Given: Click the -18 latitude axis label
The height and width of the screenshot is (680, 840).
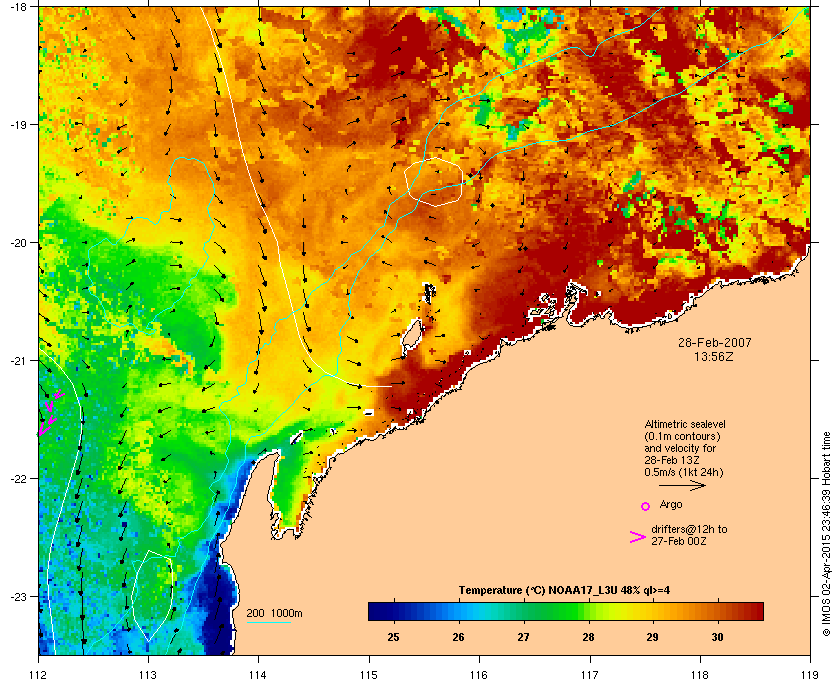Looking at the screenshot, I should pyautogui.click(x=18, y=6).
